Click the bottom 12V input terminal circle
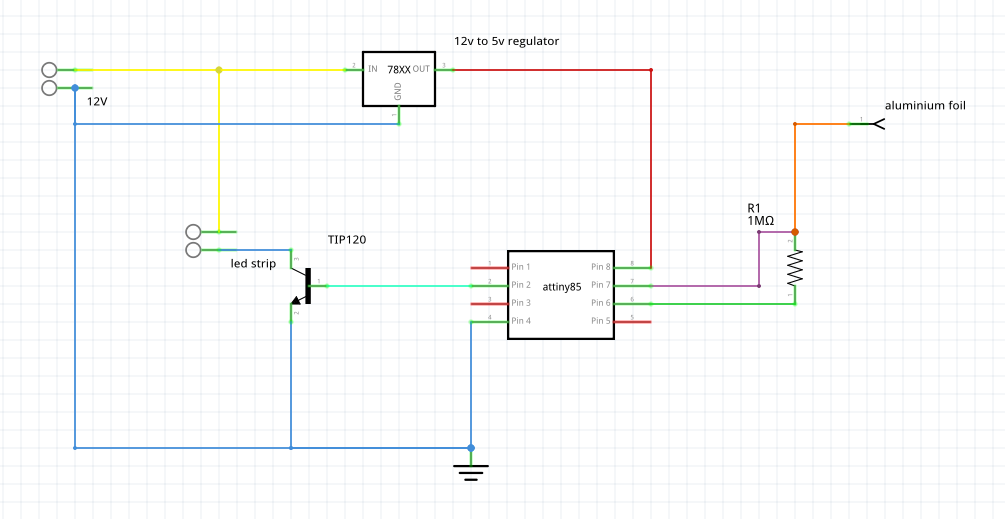The width and height of the screenshot is (1005, 519). 49,88
